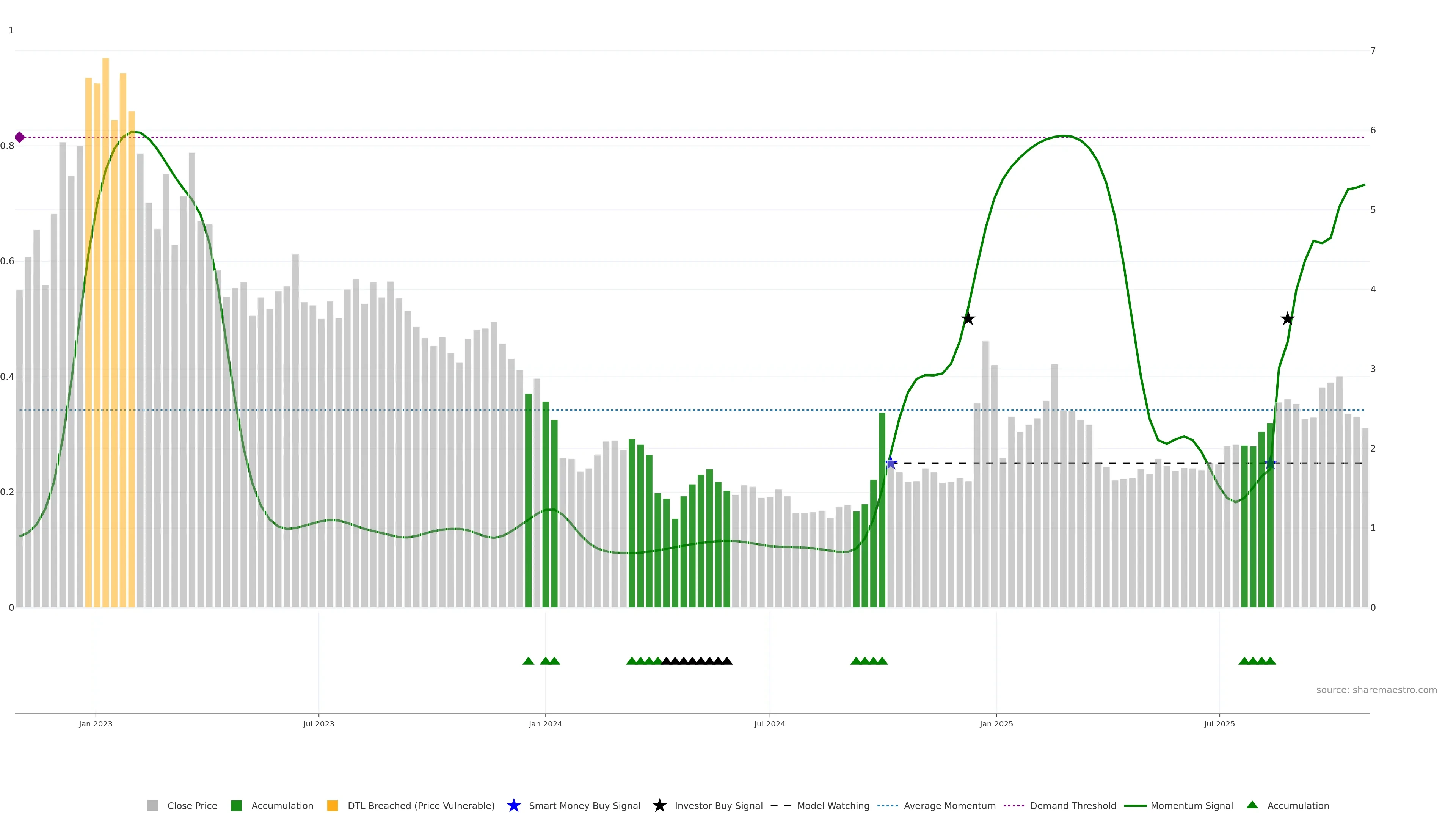
Task: Click the Jan 2024 axis label
Action: pos(546,724)
